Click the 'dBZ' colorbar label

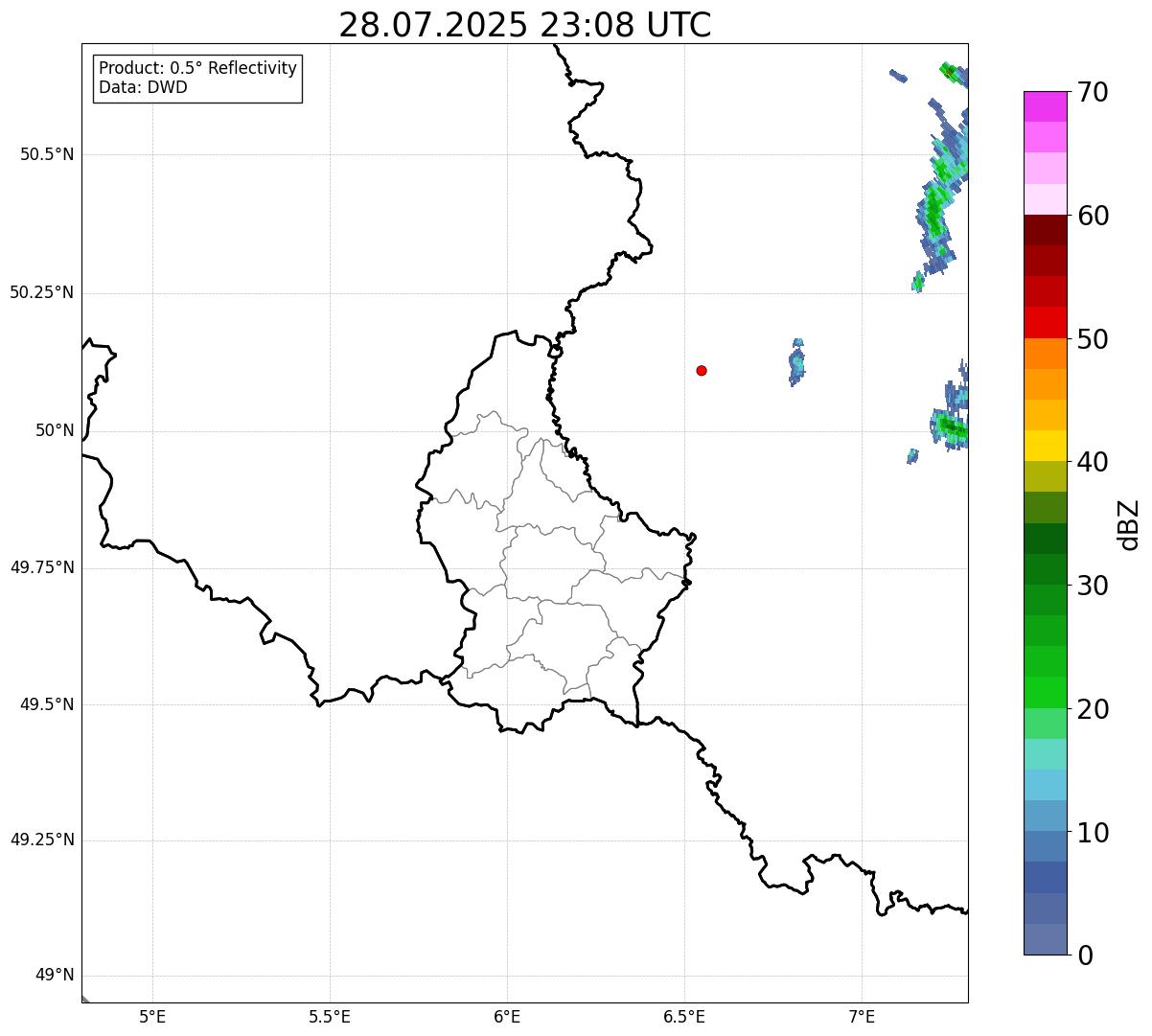pyautogui.click(x=1129, y=524)
